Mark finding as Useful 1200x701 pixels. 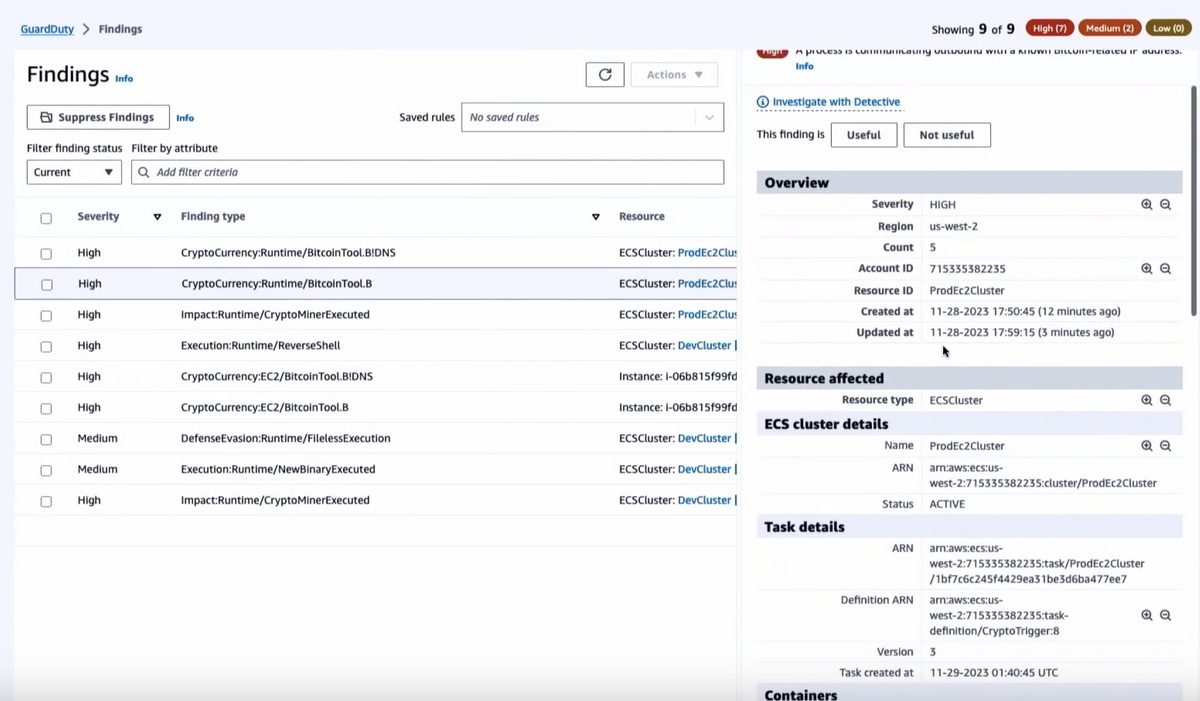864,135
